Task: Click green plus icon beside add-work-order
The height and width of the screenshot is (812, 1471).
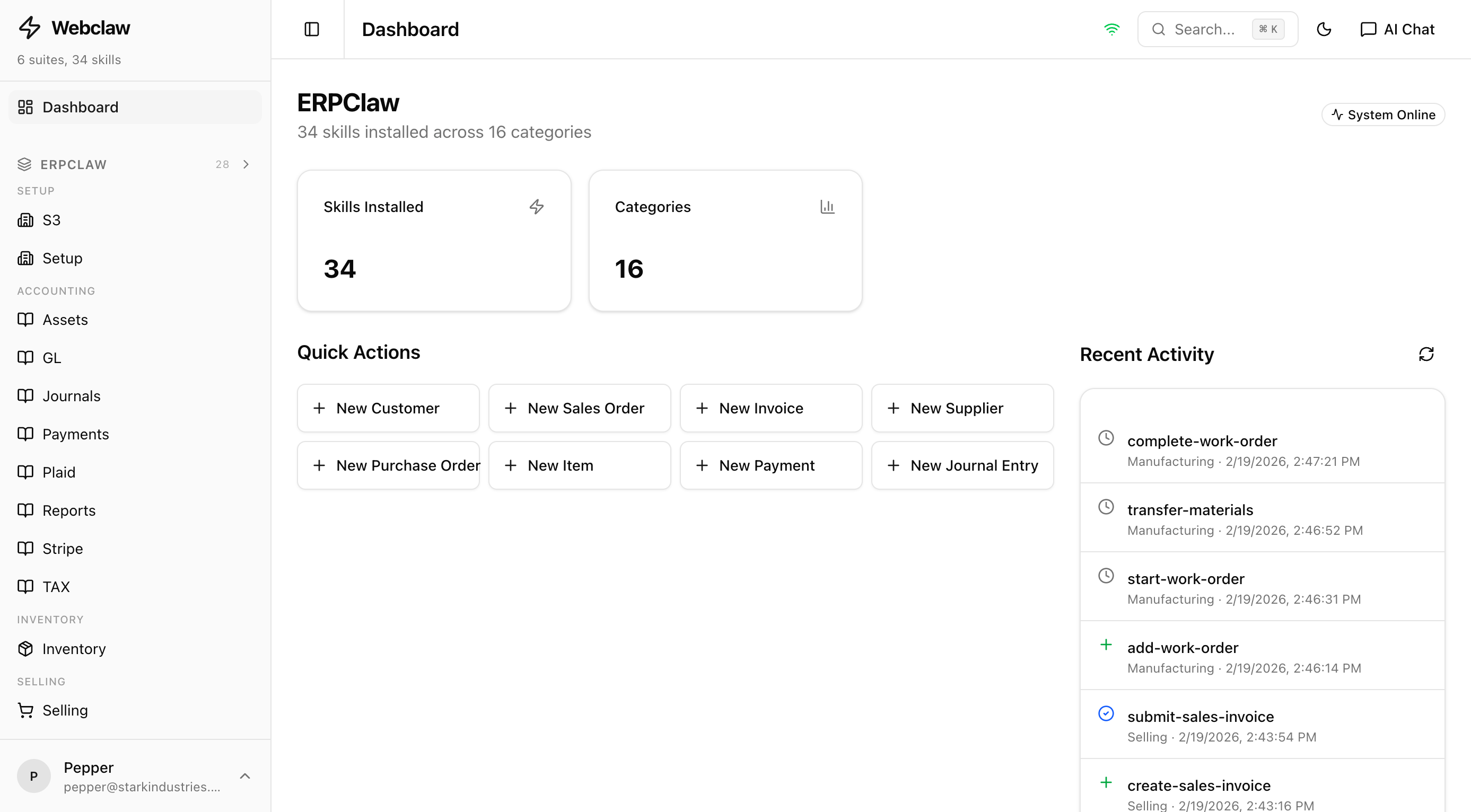Action: click(x=1106, y=645)
